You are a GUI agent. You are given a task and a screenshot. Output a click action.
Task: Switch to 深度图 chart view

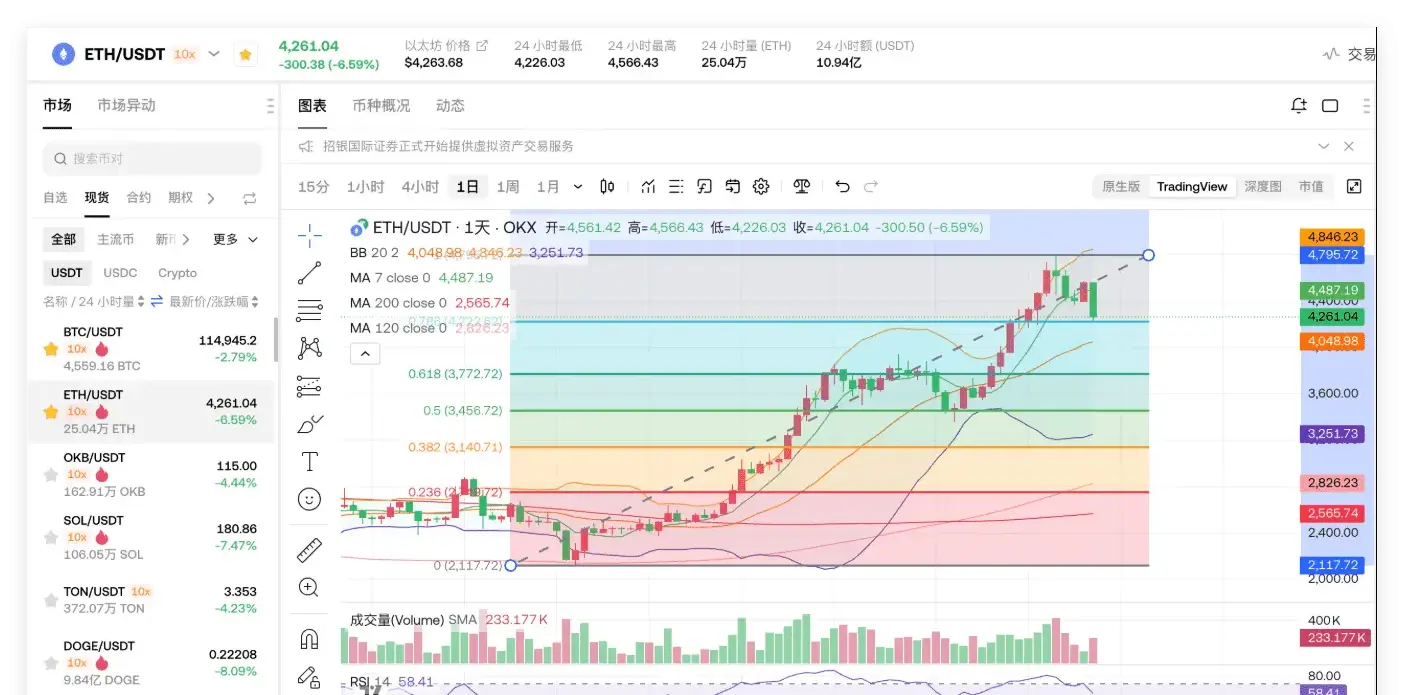[1263, 186]
